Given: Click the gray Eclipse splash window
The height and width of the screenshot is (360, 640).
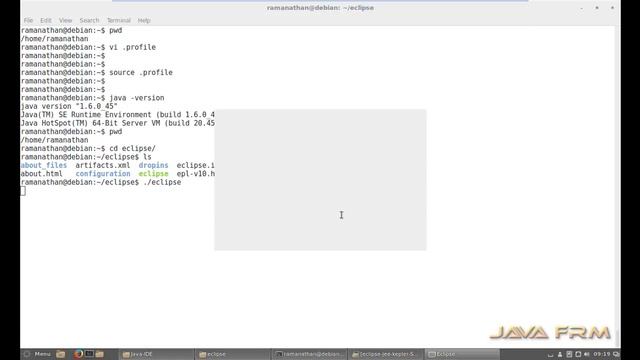Looking at the screenshot, I should (320, 180).
